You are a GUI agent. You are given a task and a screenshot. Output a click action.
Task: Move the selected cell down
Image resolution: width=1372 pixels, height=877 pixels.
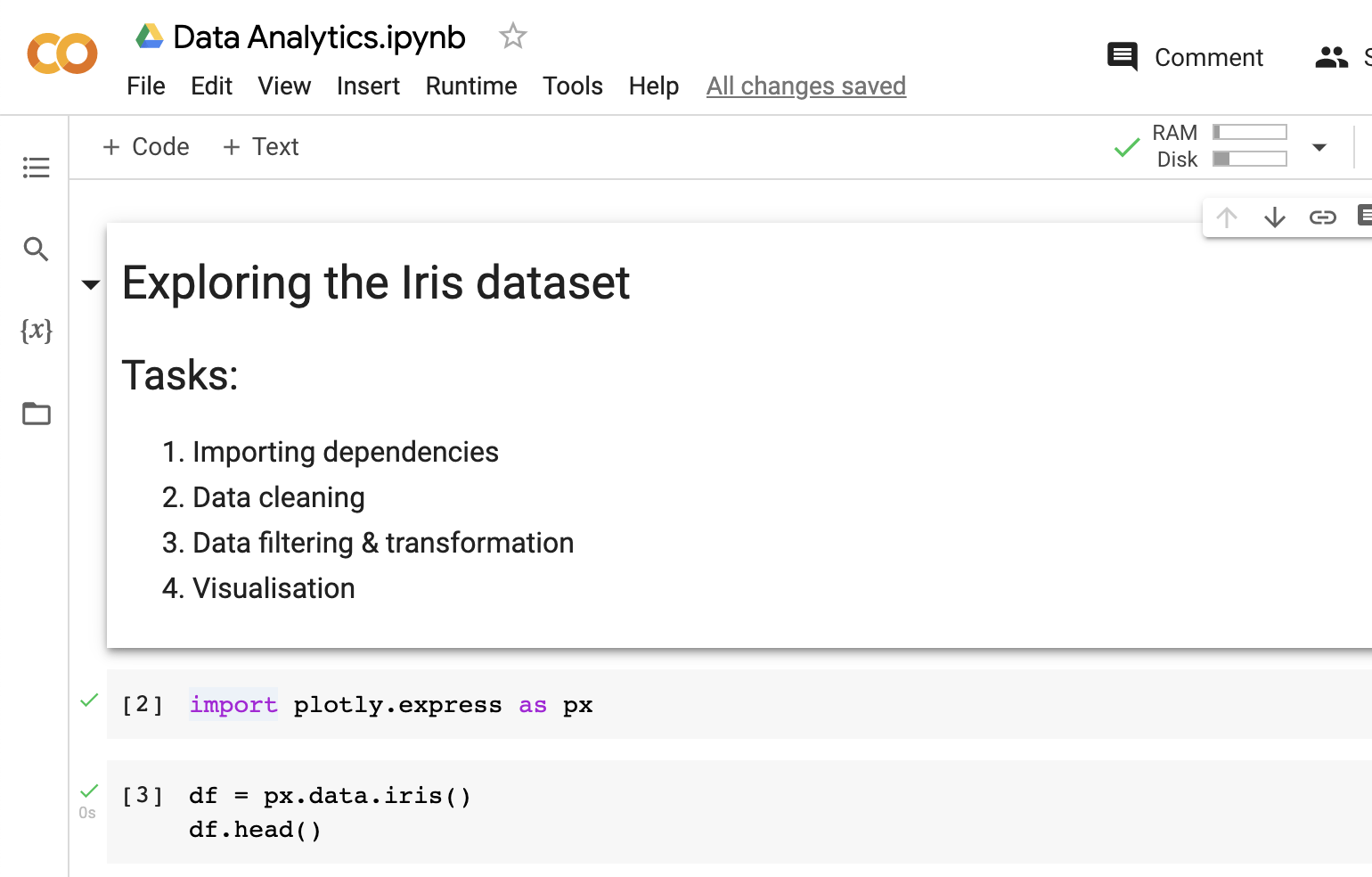coord(1275,217)
